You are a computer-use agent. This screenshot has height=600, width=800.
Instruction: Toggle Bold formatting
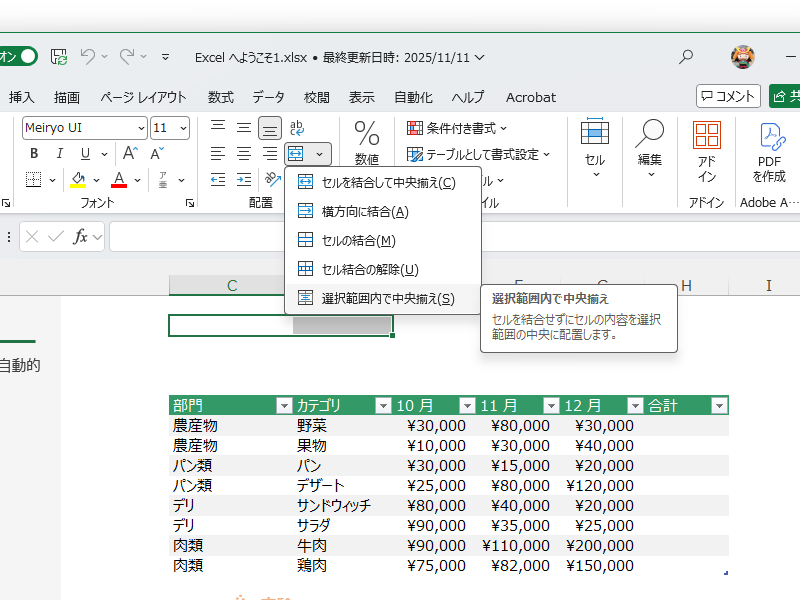34,153
